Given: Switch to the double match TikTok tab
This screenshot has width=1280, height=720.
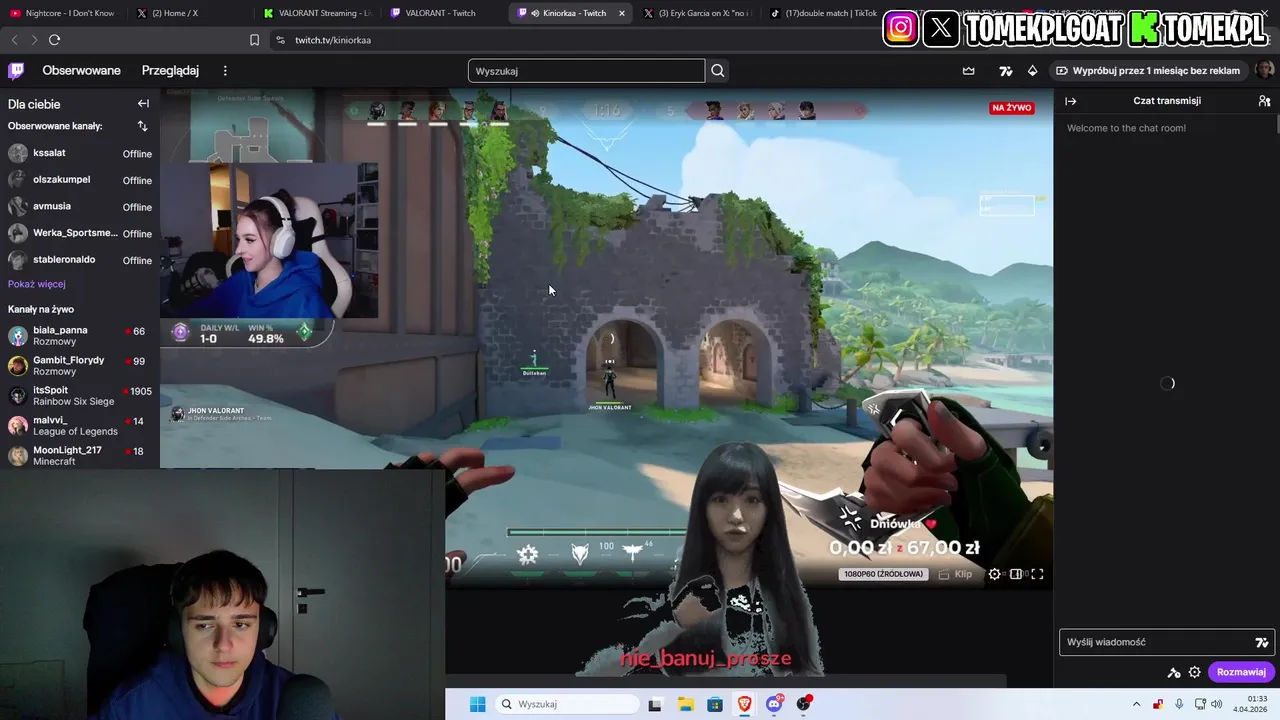Looking at the screenshot, I should [823, 13].
